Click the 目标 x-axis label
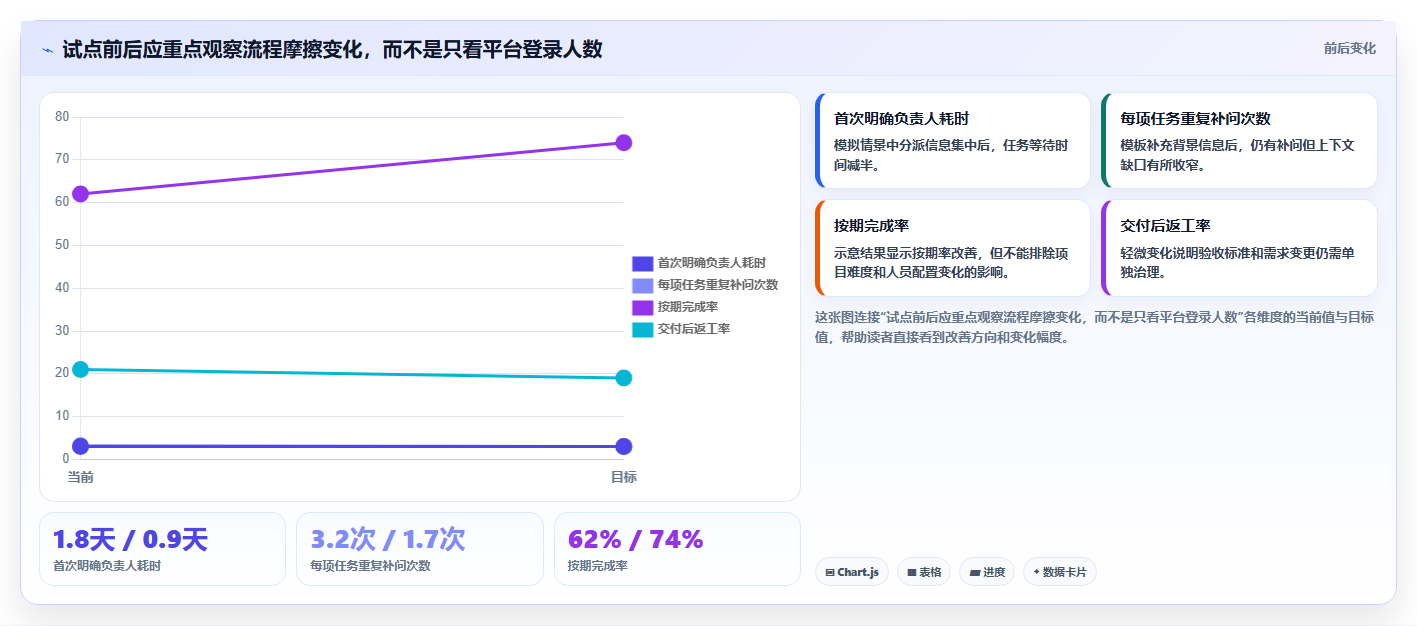This screenshot has height=626, width=1417. pos(623,477)
